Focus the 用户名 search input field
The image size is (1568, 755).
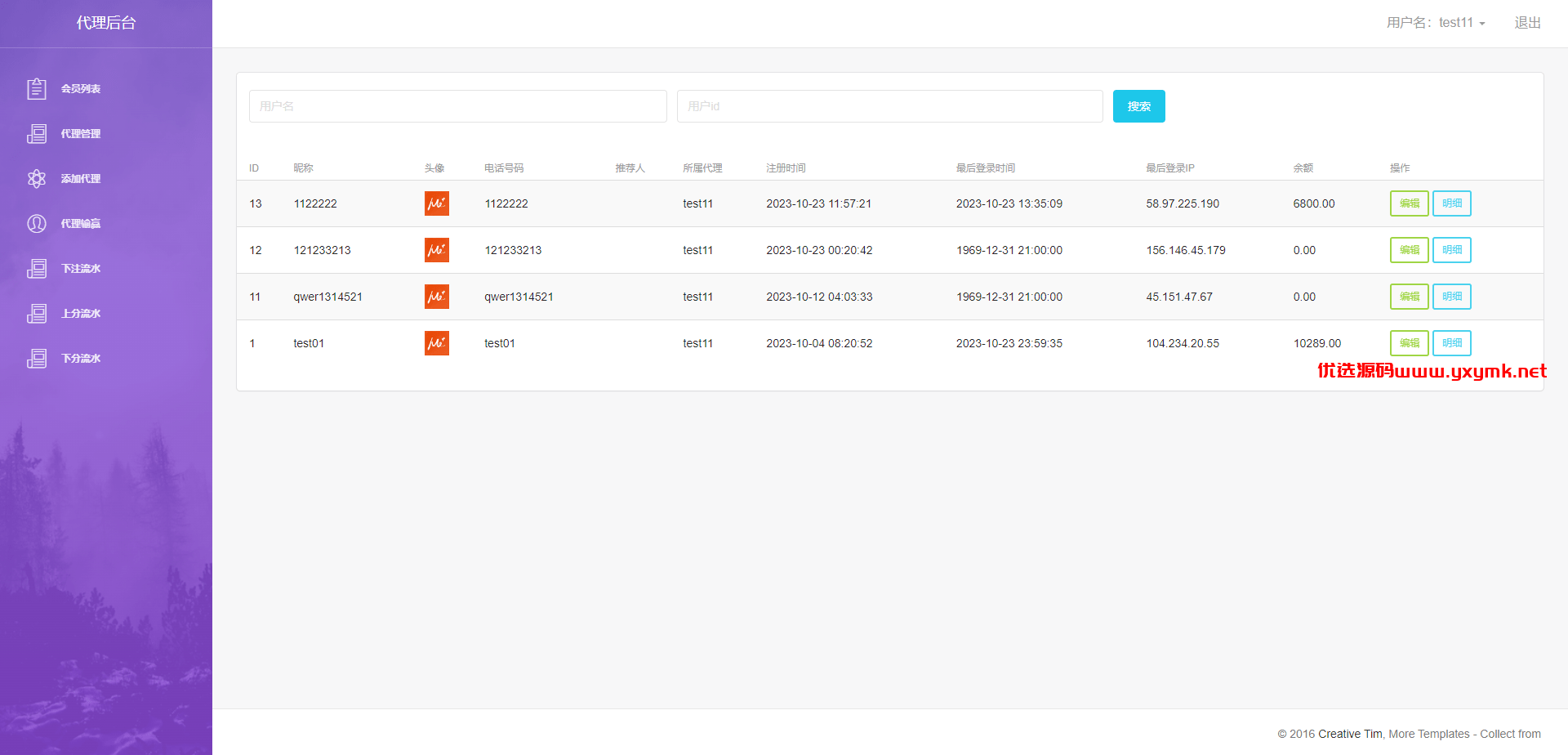[458, 106]
